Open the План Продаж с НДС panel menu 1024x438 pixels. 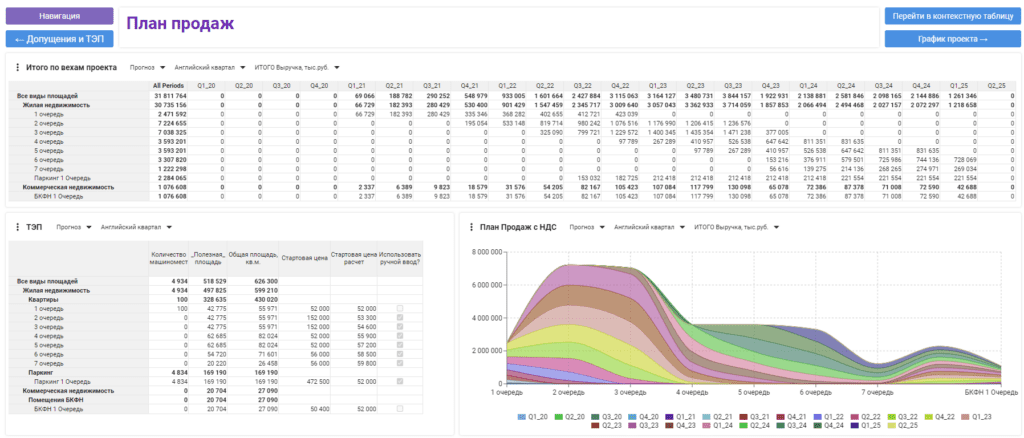tap(472, 227)
